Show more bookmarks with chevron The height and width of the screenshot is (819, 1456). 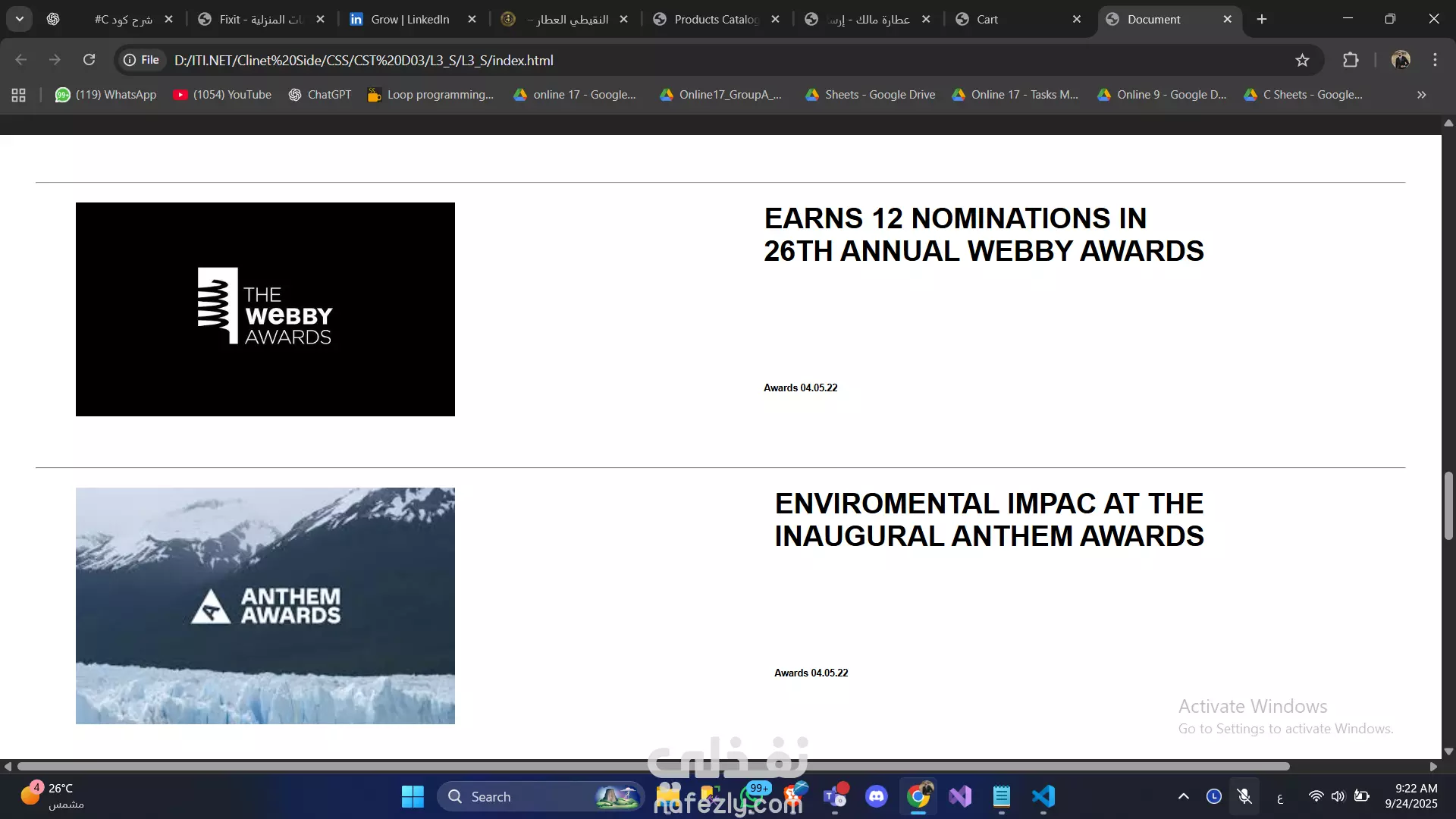coord(1421,95)
